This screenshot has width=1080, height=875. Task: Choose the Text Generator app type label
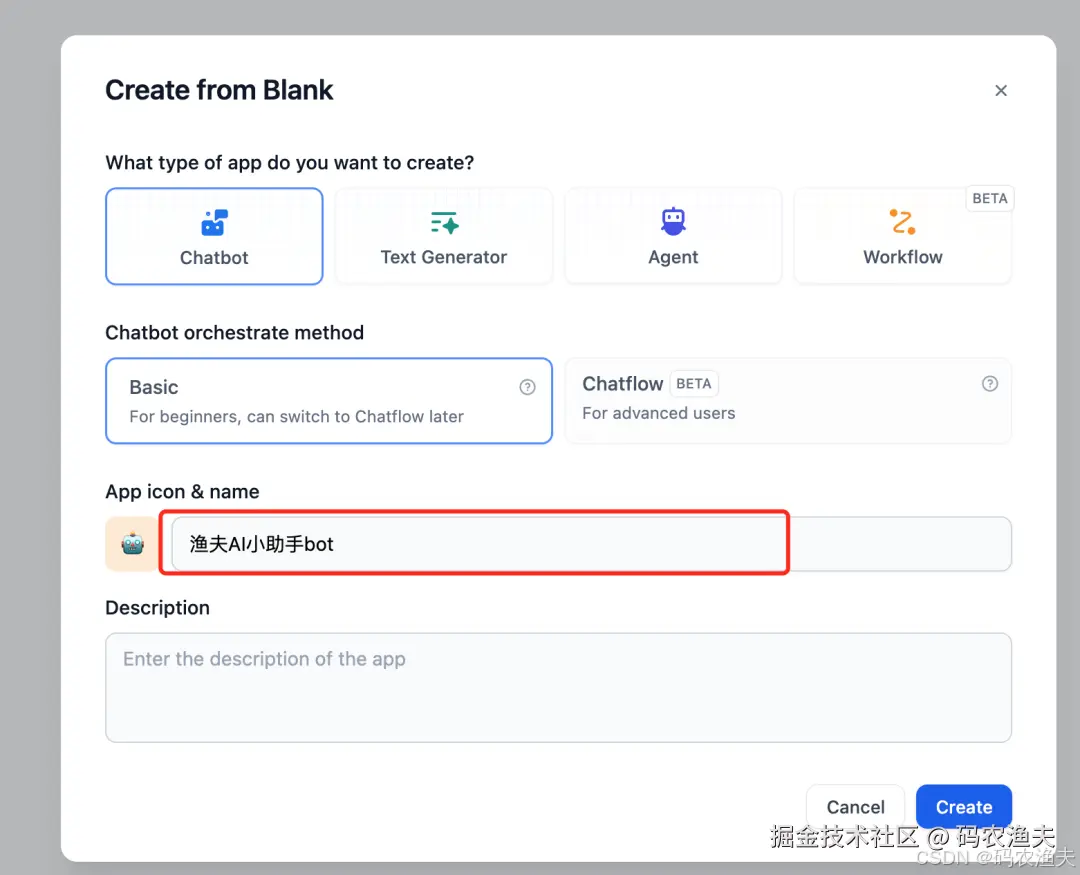click(x=444, y=257)
